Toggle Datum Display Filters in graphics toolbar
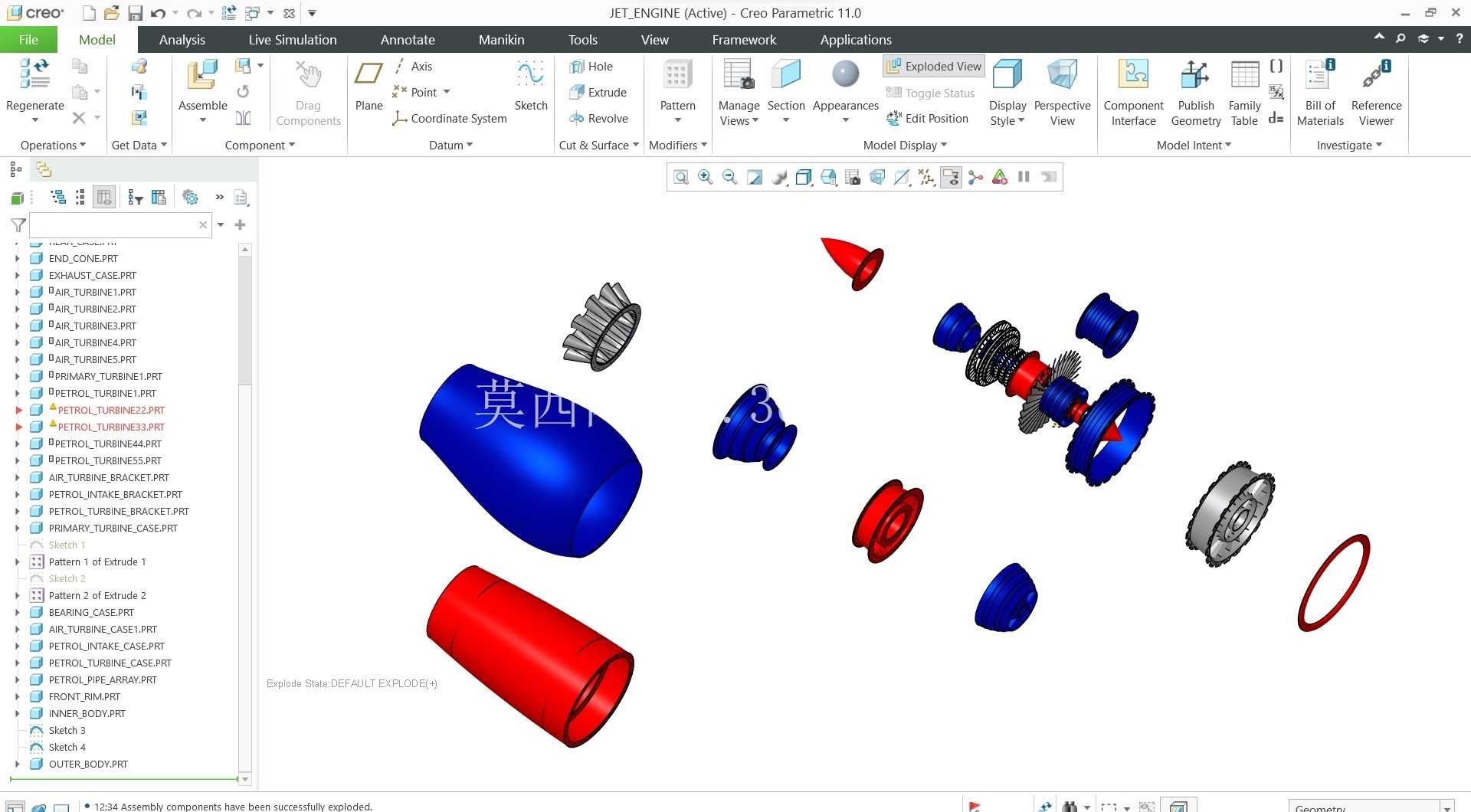The width and height of the screenshot is (1471, 812). tap(926, 178)
